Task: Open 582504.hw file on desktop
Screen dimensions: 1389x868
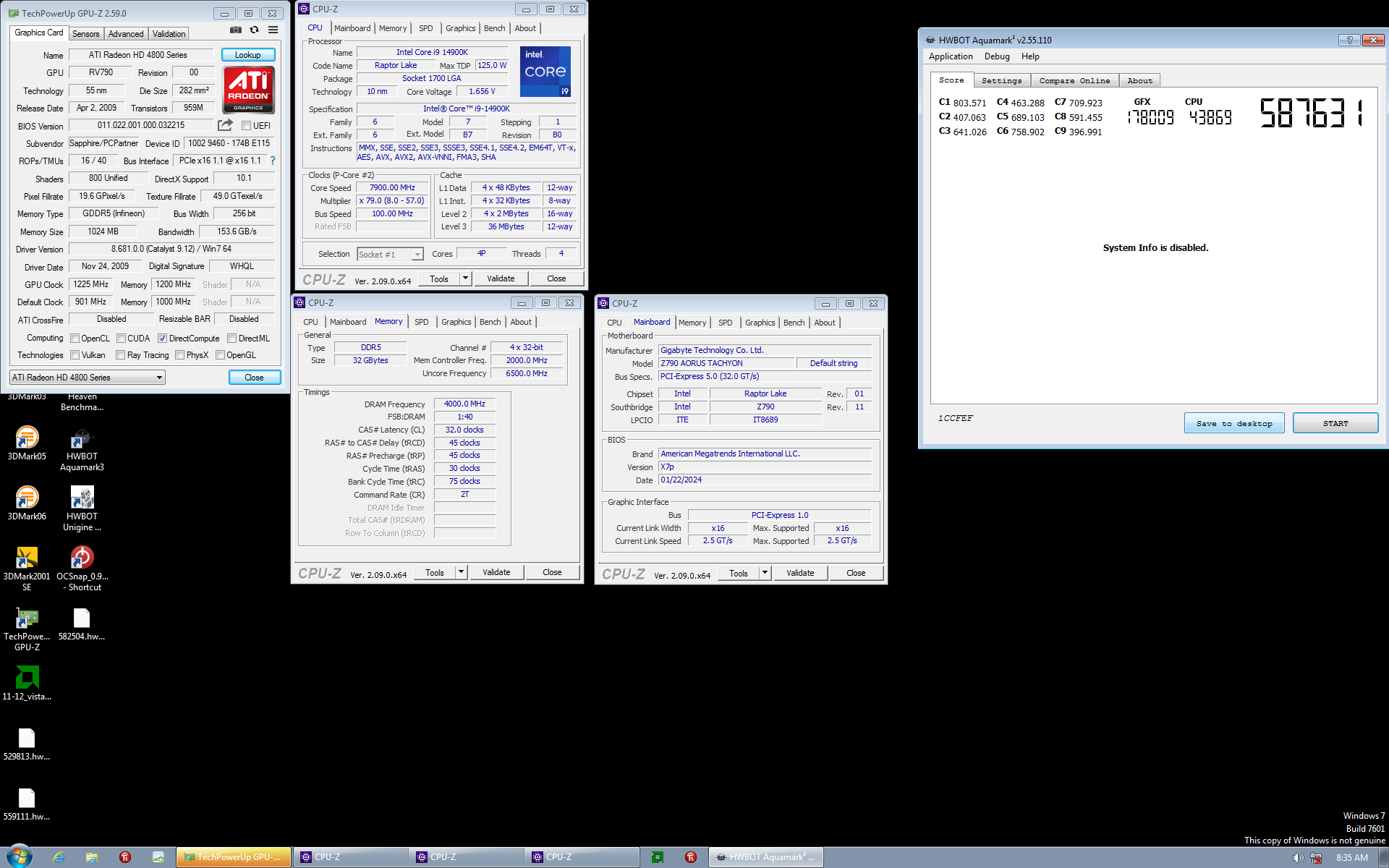Action: [82, 624]
